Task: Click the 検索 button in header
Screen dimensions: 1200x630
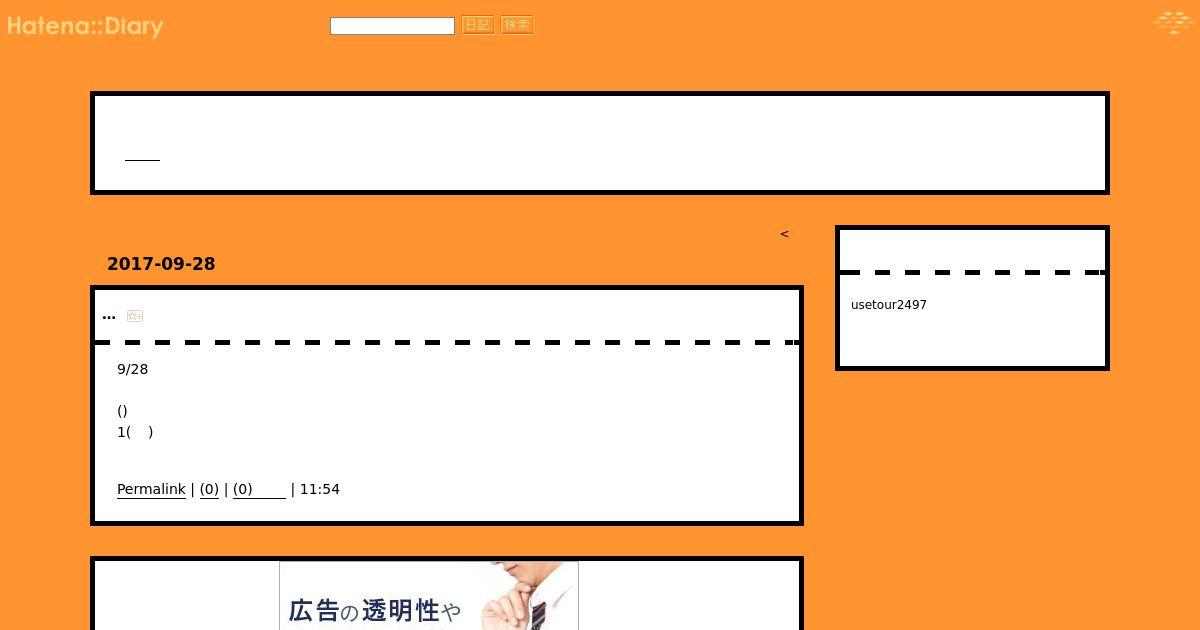Action: [517, 25]
